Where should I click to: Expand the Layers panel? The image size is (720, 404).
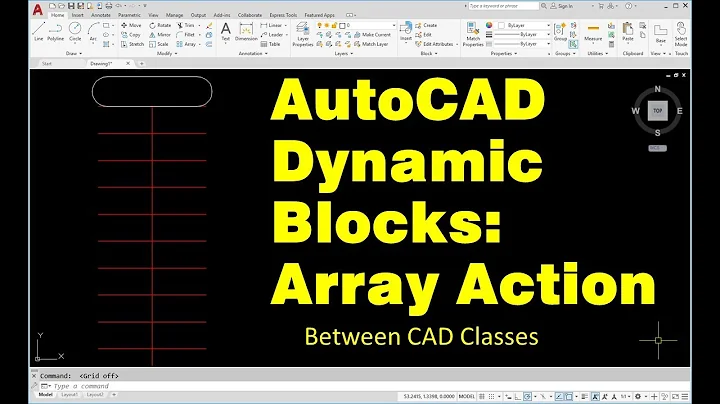point(343,54)
